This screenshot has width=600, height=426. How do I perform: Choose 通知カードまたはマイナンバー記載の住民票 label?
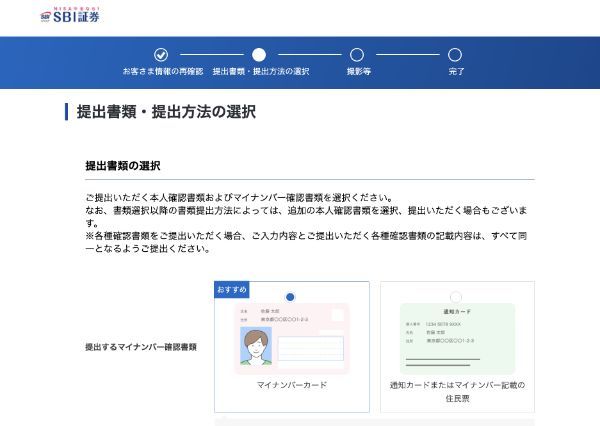(x=457, y=390)
